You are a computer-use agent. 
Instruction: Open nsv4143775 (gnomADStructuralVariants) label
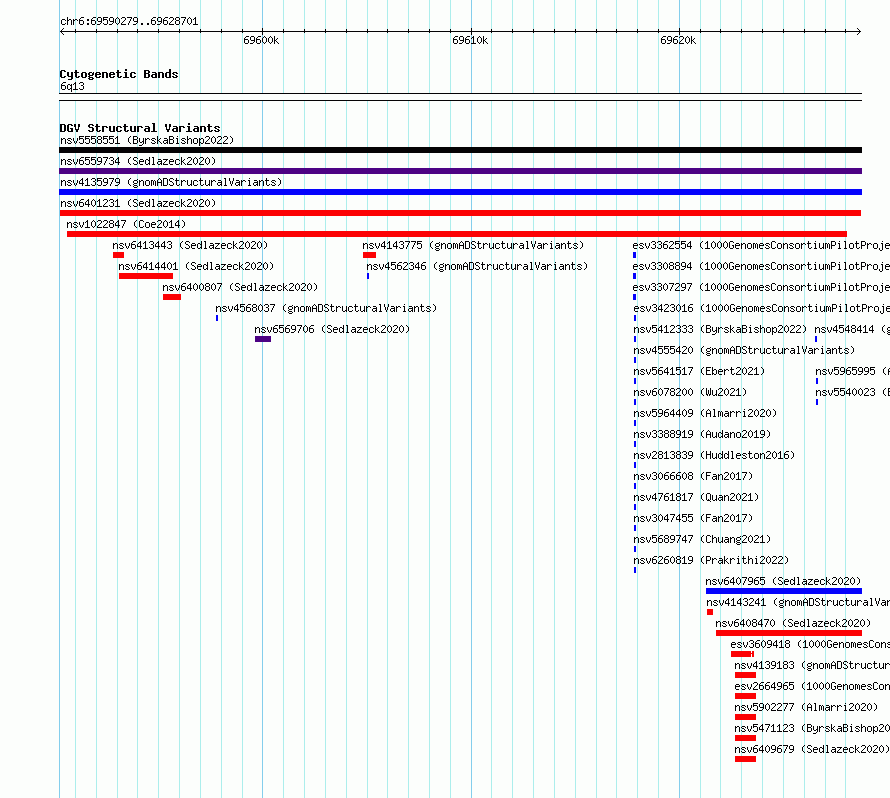(473, 245)
